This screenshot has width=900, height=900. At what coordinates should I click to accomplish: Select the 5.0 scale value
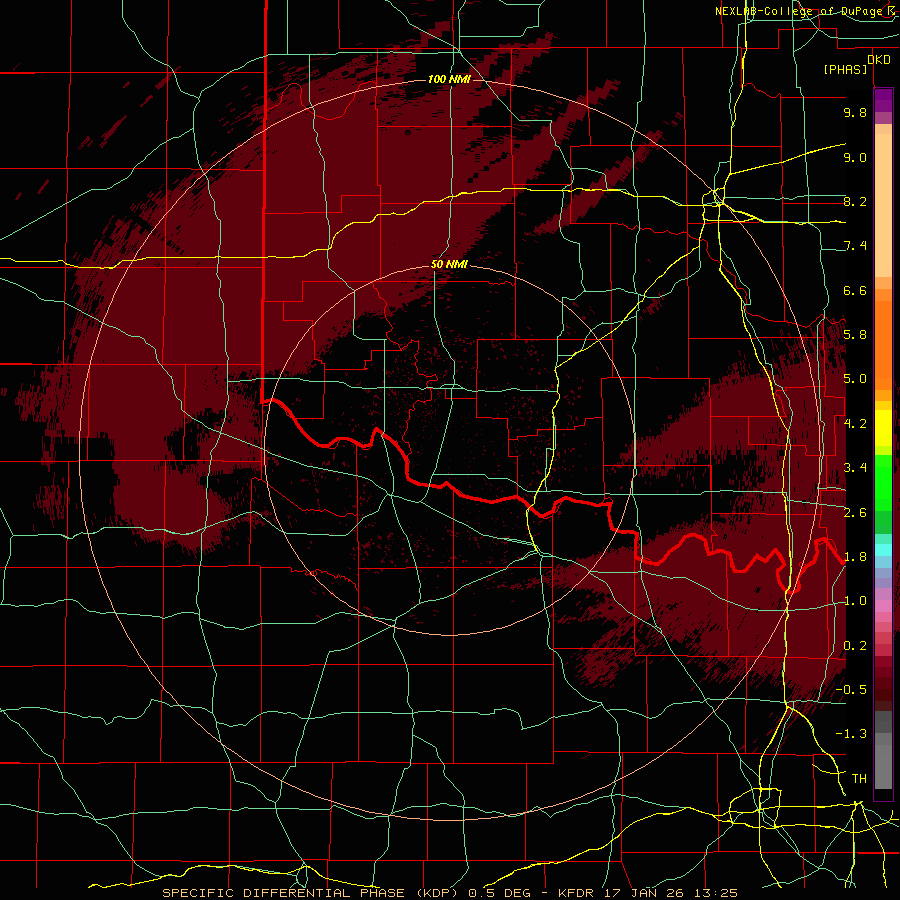(855, 379)
